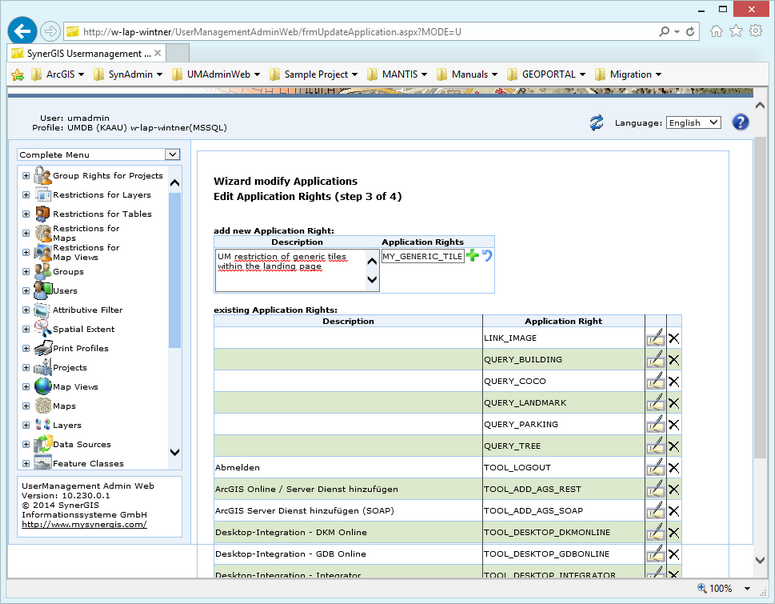
Task: Open the Language English dropdown
Action: click(x=693, y=123)
